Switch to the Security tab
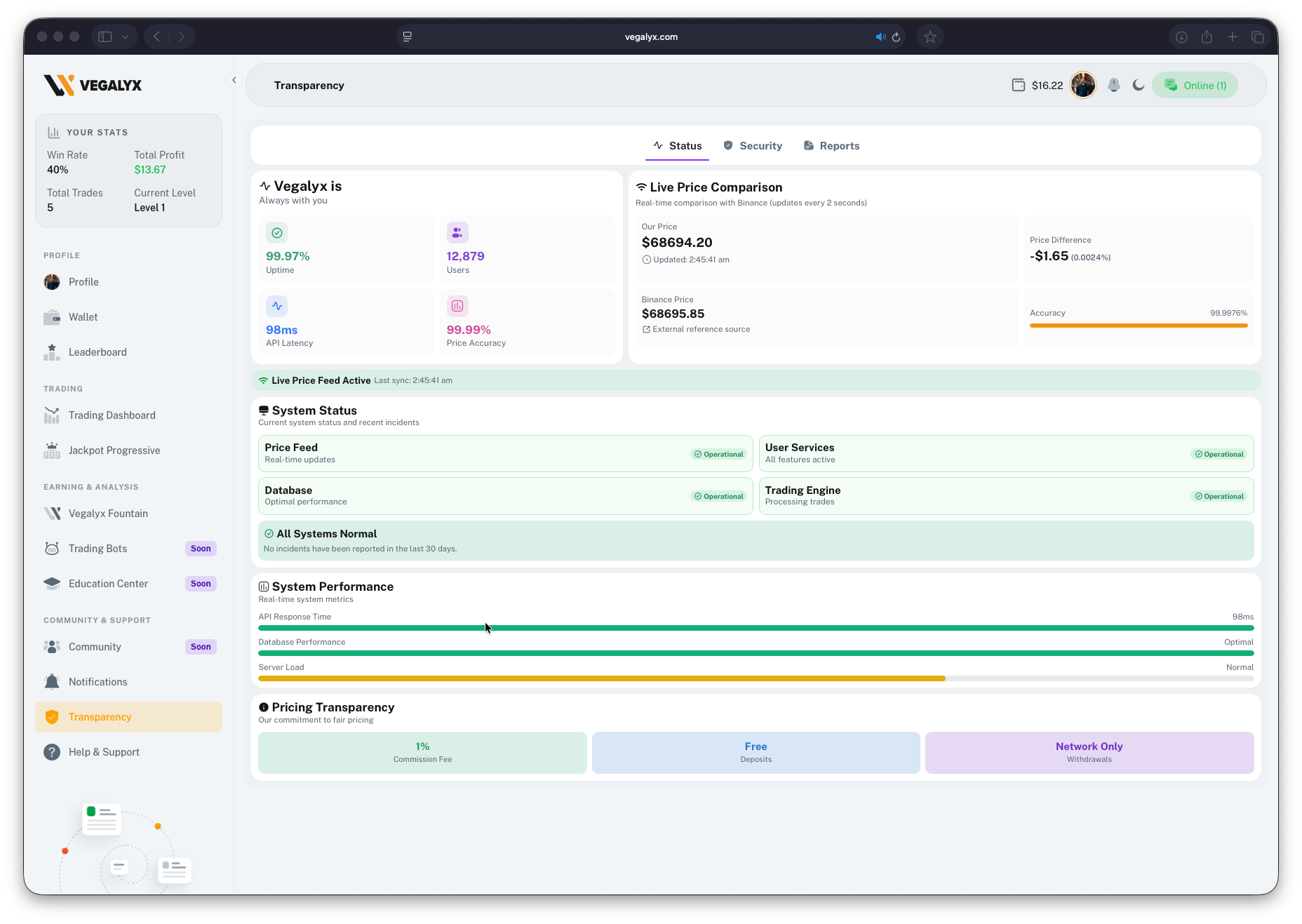The width and height of the screenshot is (1302, 924). click(753, 146)
